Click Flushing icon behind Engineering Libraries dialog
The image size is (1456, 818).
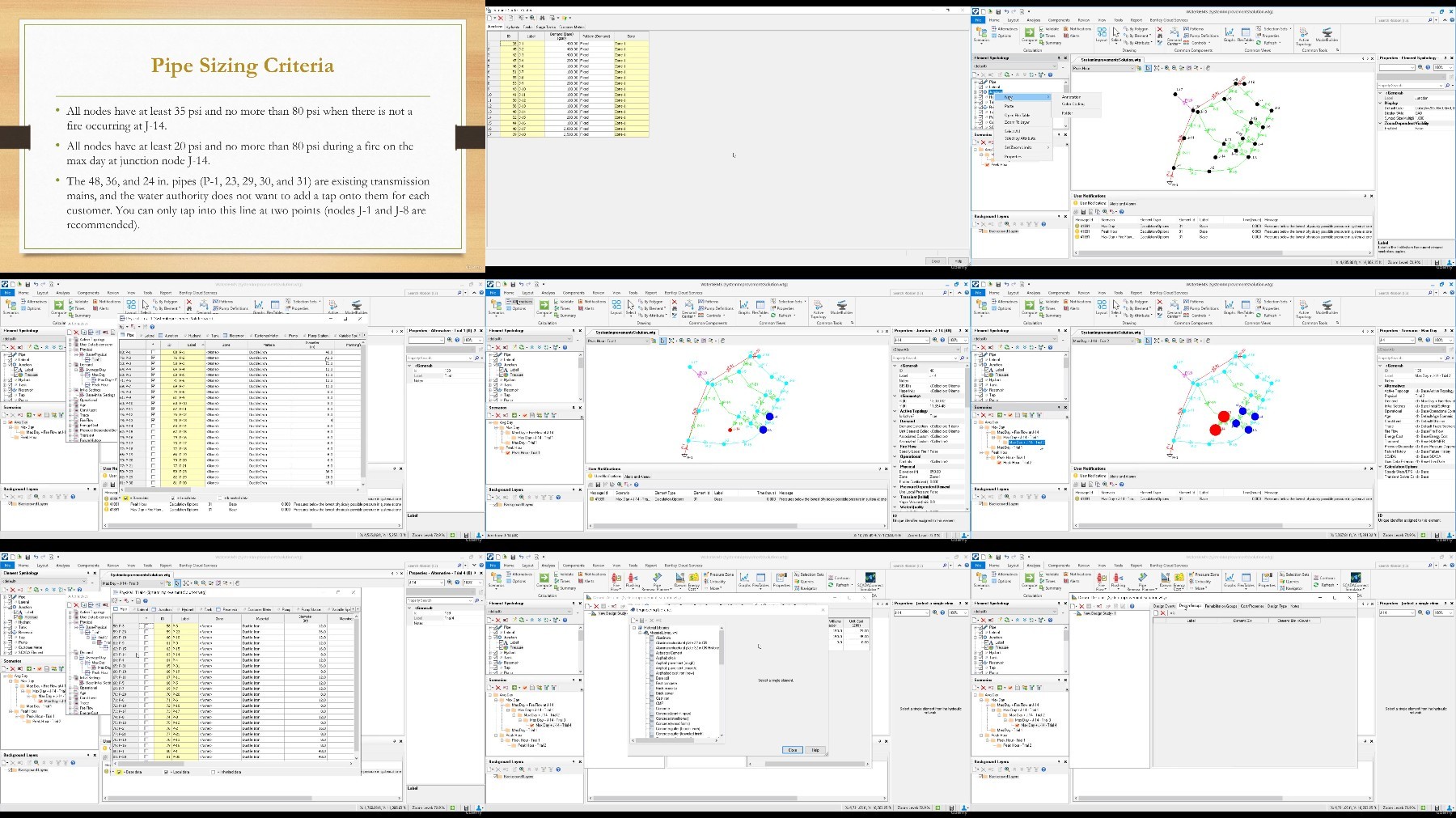[633, 579]
